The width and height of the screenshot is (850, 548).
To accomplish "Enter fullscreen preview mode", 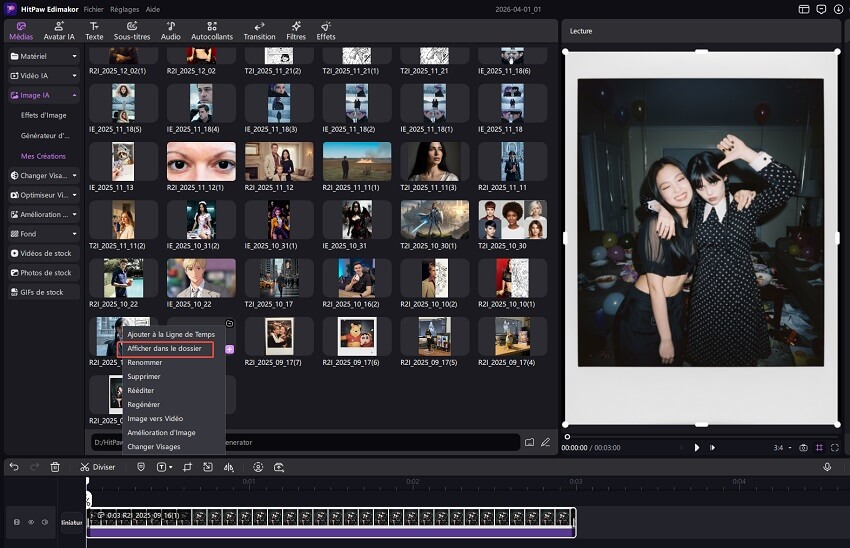I will 835,448.
